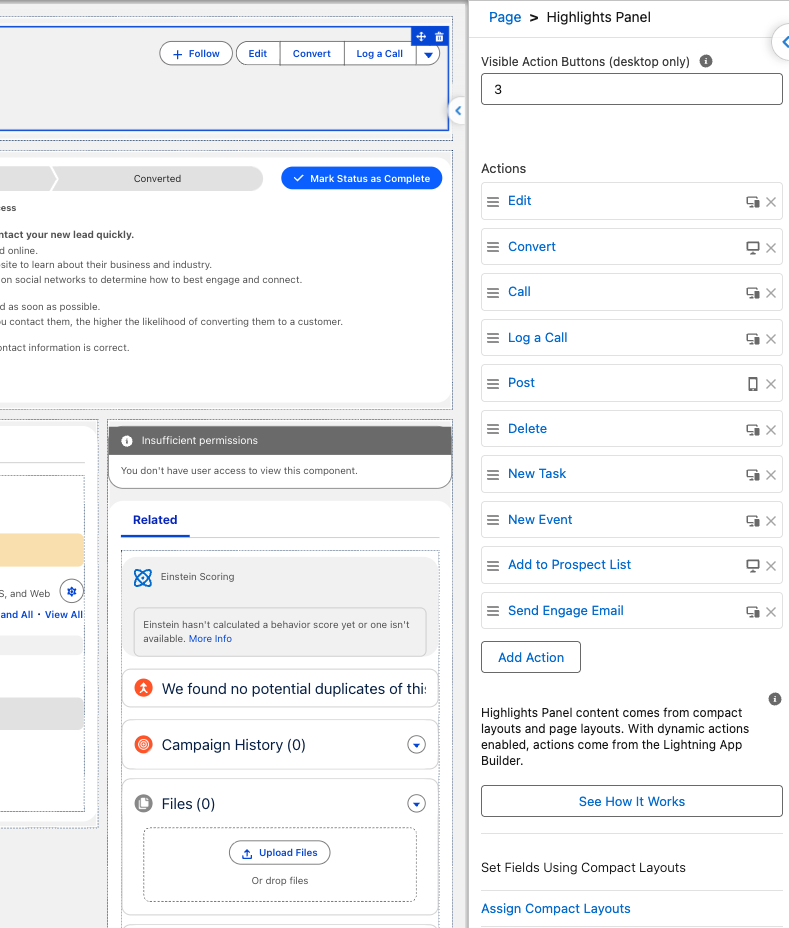Screen dimensions: 789x928
Task: Click the Einstein Scoring atom icon
Action: pyautogui.click(x=143, y=578)
